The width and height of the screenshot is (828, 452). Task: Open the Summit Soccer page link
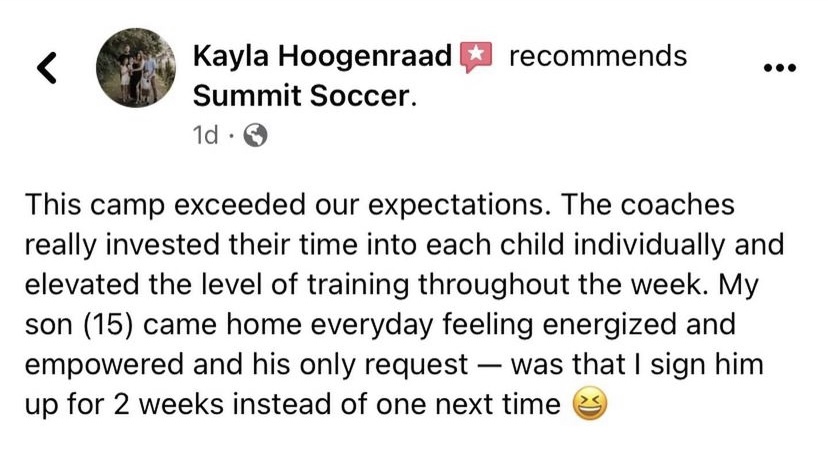click(299, 96)
